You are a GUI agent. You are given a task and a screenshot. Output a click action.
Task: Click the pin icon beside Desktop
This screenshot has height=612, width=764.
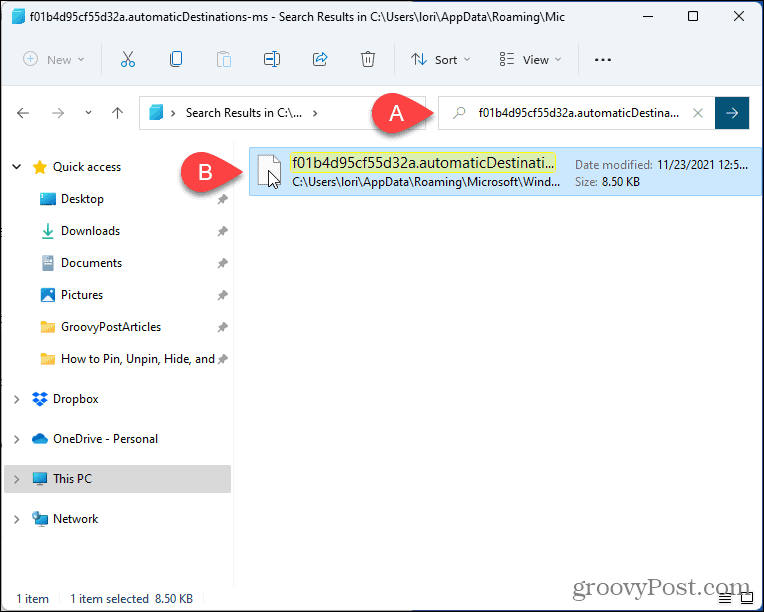click(x=222, y=199)
